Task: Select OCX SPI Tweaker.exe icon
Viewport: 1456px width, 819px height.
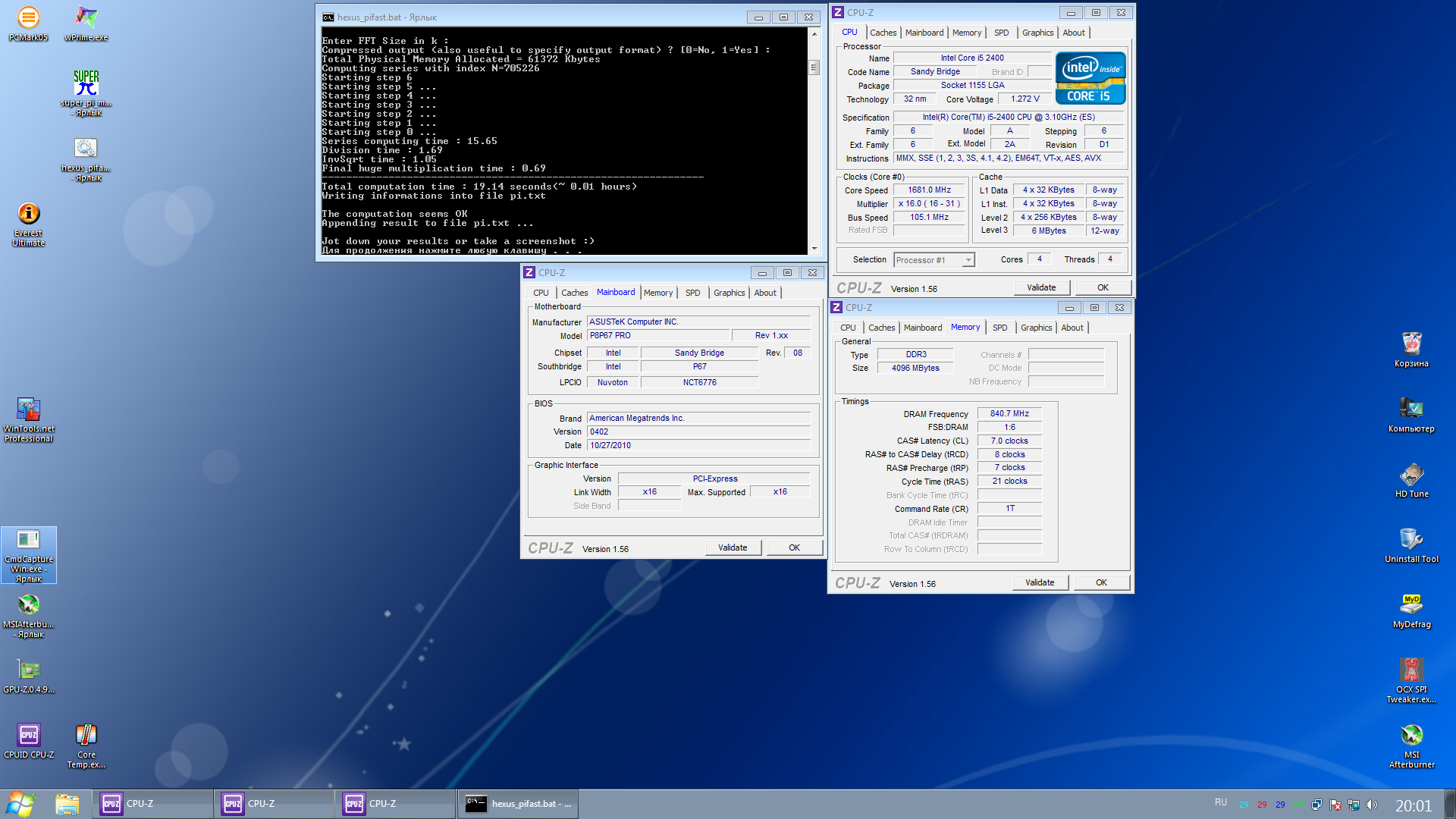Action: pyautogui.click(x=1411, y=680)
